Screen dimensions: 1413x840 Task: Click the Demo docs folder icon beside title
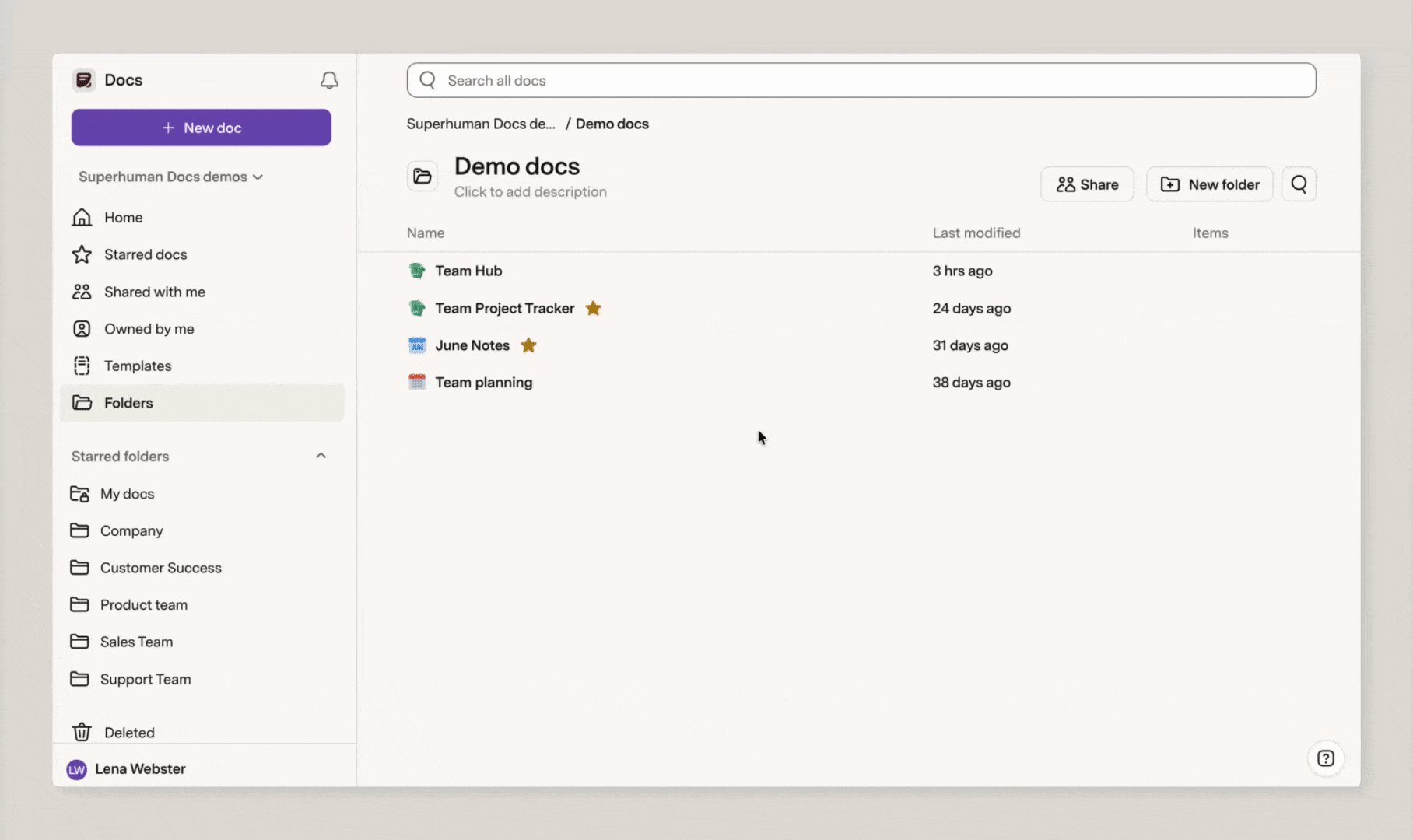(x=422, y=177)
